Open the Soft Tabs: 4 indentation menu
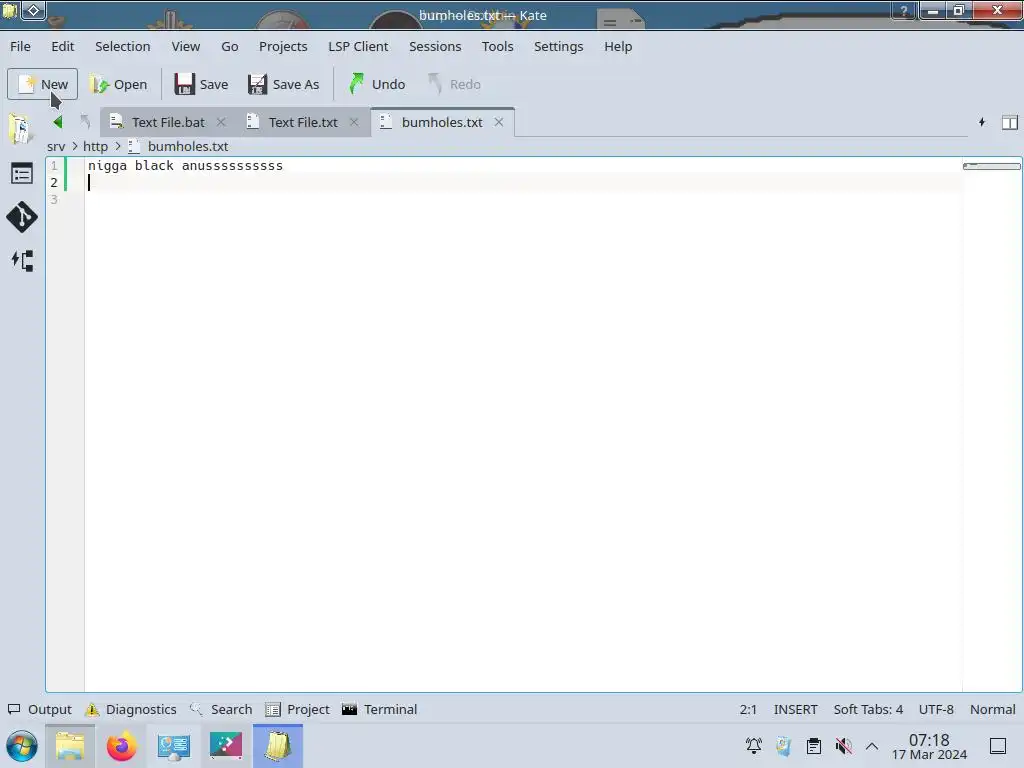1024x768 pixels. pyautogui.click(x=868, y=709)
